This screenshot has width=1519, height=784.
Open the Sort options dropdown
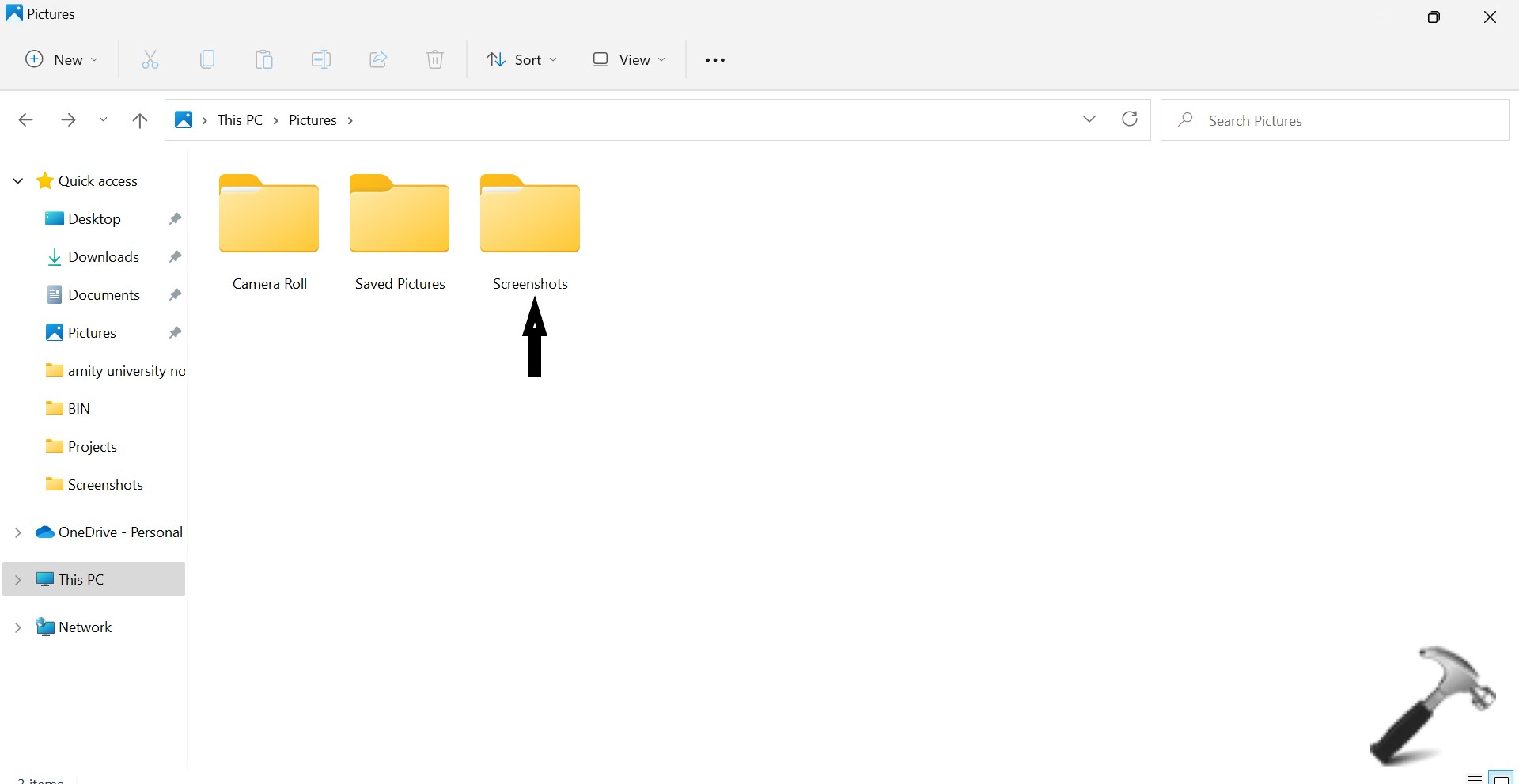click(521, 60)
